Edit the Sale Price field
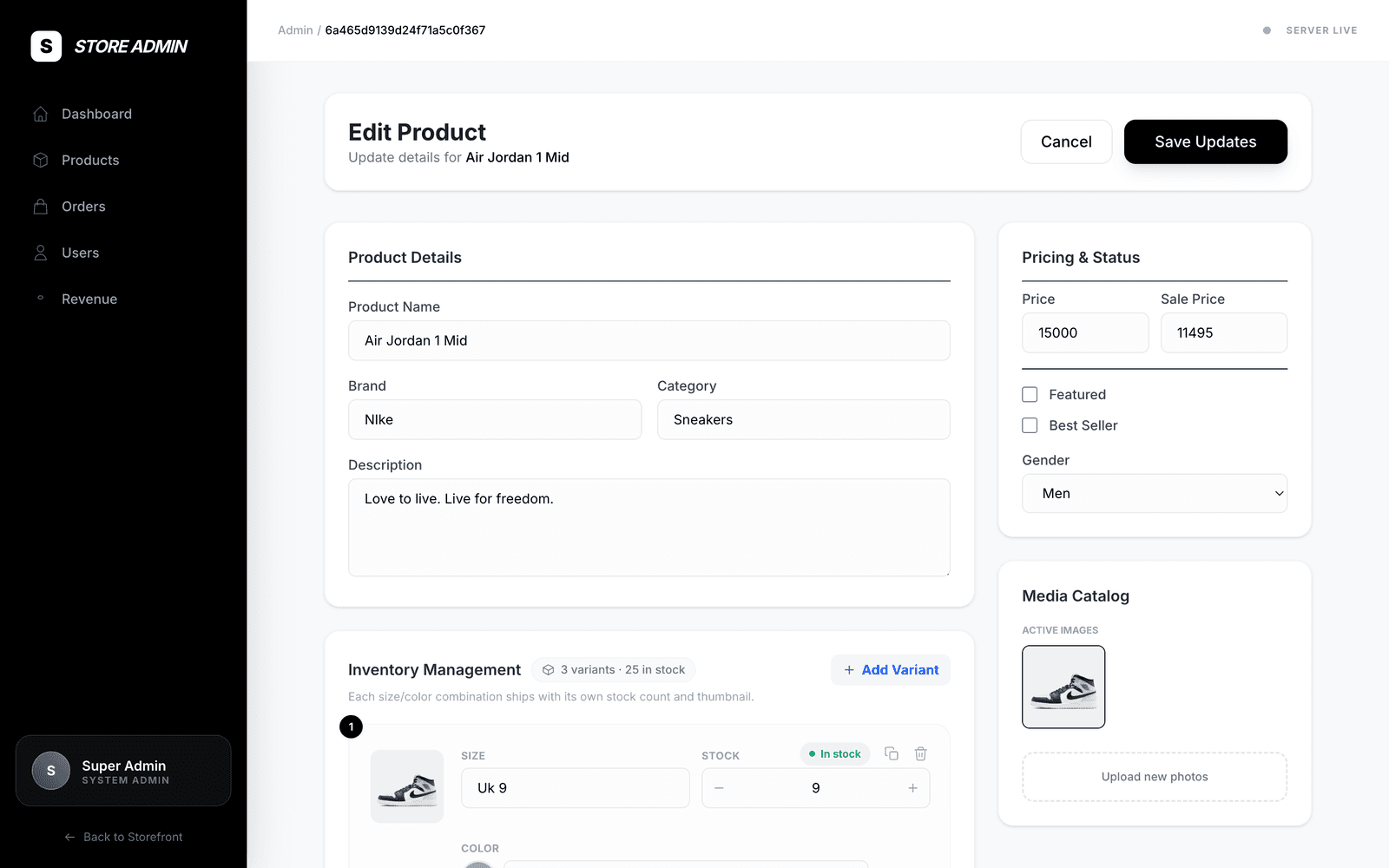Image resolution: width=1389 pixels, height=868 pixels. [1224, 332]
